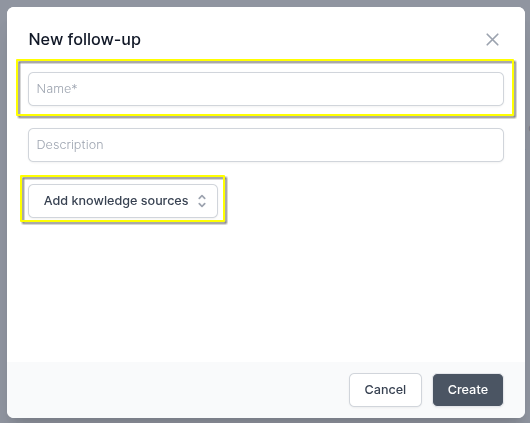Create the follow-up
Viewport: 530px width, 423px height.
click(468, 390)
